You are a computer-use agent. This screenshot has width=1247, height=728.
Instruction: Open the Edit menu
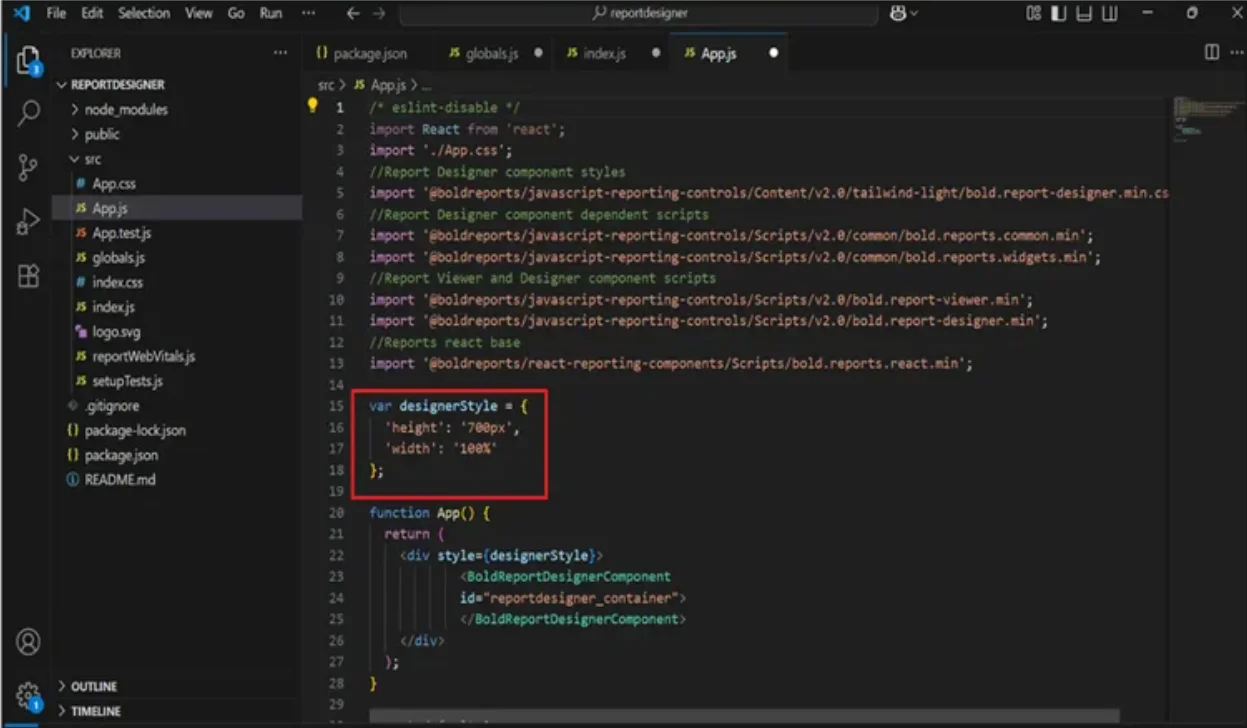point(92,14)
